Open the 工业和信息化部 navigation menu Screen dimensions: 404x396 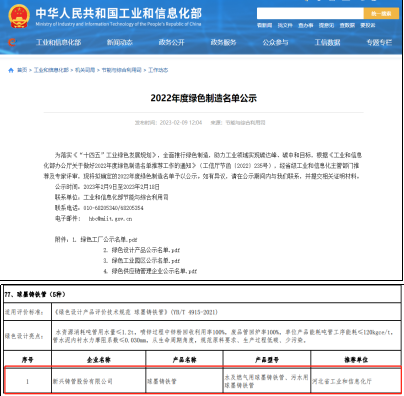coord(59,42)
